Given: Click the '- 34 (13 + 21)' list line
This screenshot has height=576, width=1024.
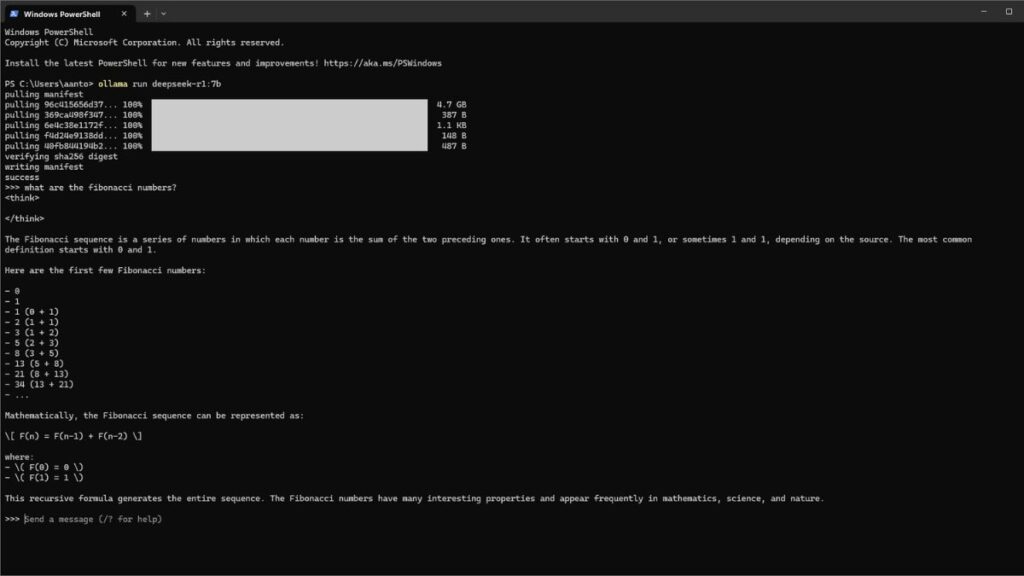Looking at the screenshot, I should coord(39,385).
